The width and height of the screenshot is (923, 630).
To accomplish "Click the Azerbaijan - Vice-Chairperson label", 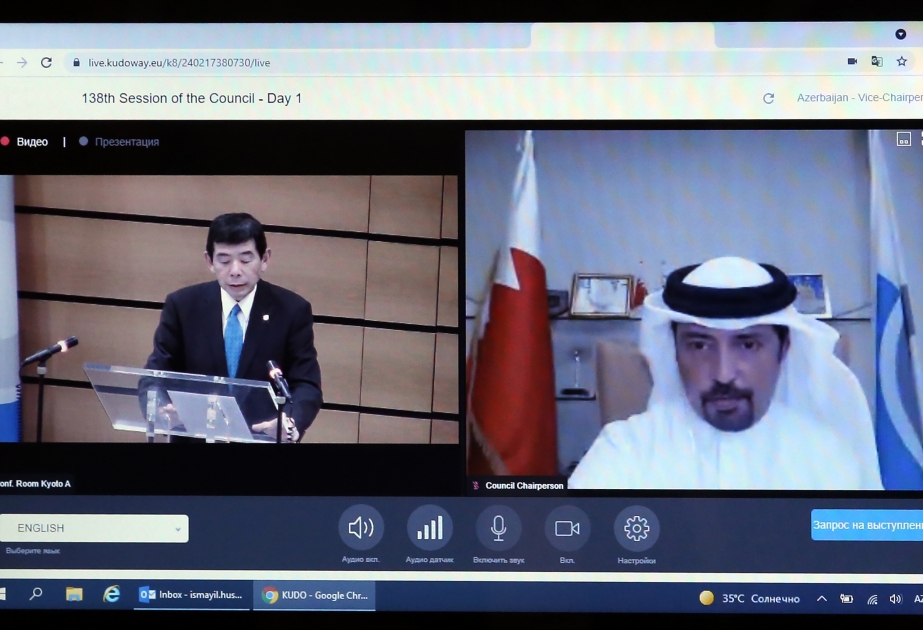I will [859, 98].
